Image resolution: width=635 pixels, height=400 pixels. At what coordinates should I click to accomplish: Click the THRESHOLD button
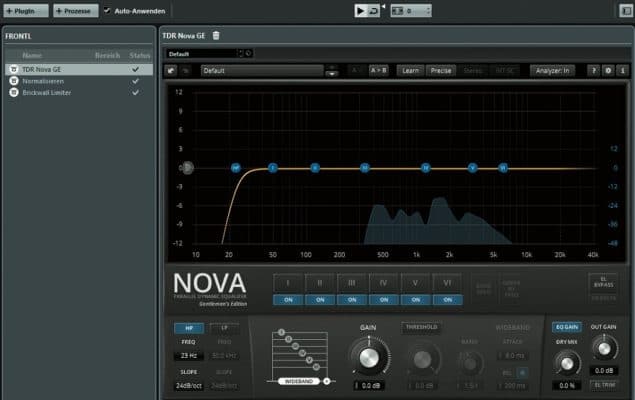[422, 327]
